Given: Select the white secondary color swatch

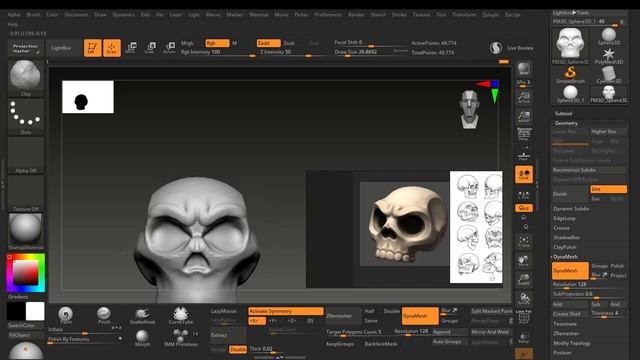Looking at the screenshot, I should pos(35,311).
